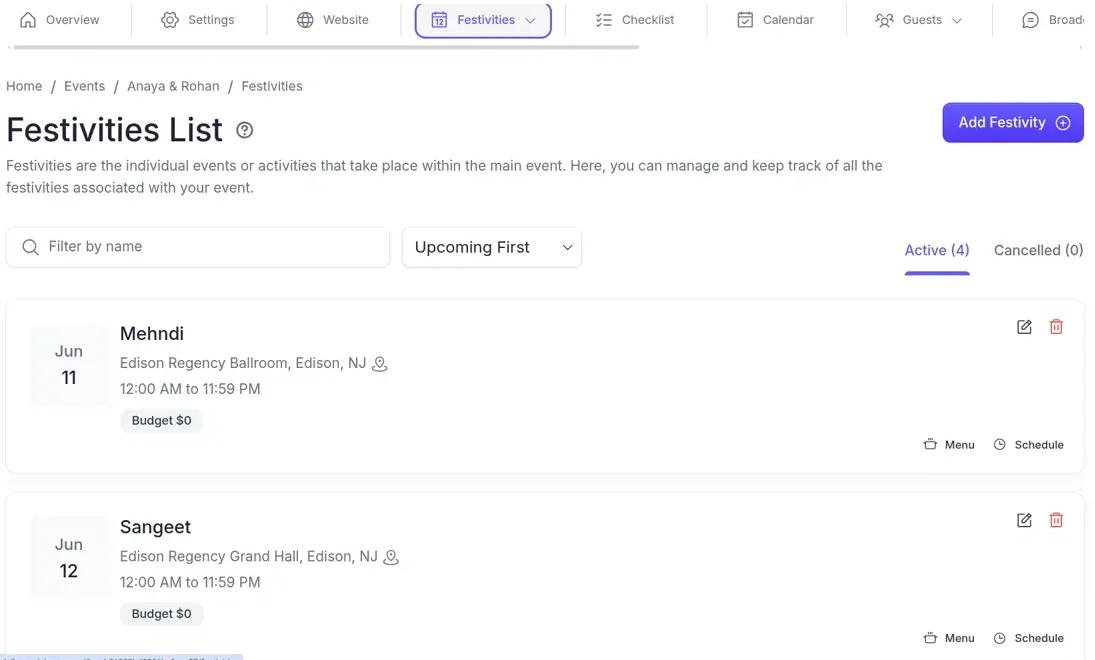
Task: Click Budget $0 badge on Mehndi
Action: 161,420
